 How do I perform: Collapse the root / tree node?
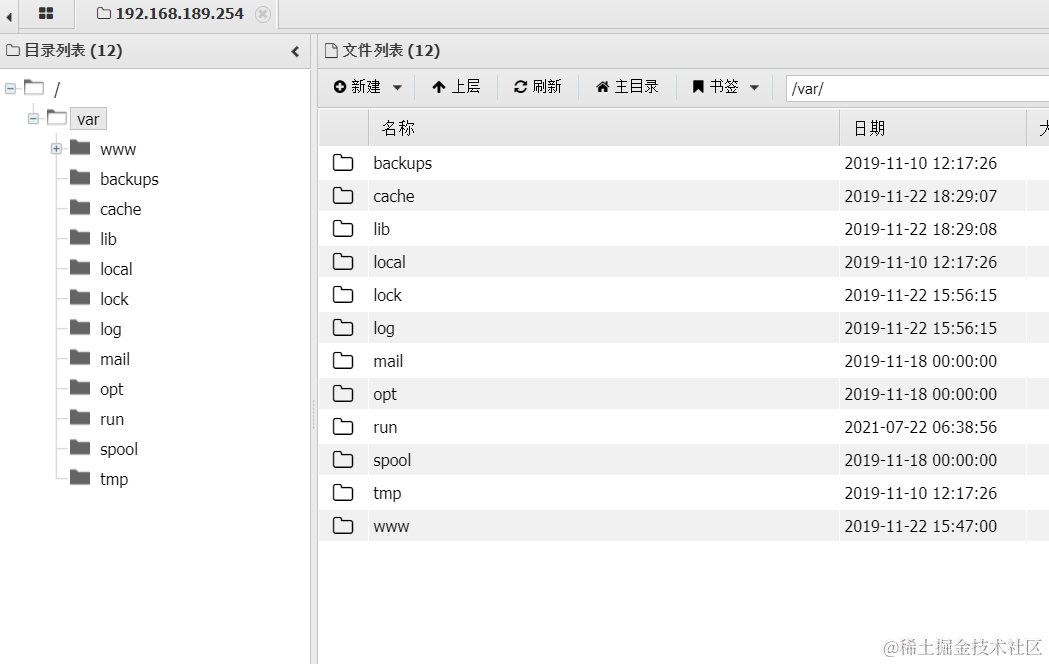click(x=10, y=88)
